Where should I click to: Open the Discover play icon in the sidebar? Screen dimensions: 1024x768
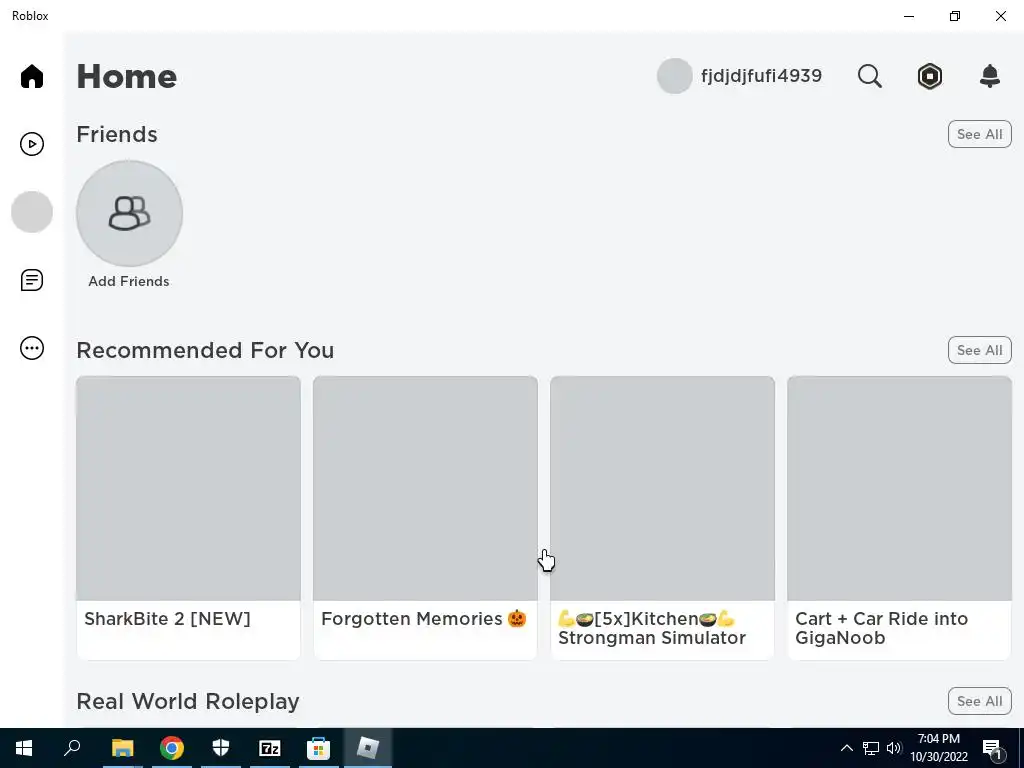pyautogui.click(x=31, y=144)
